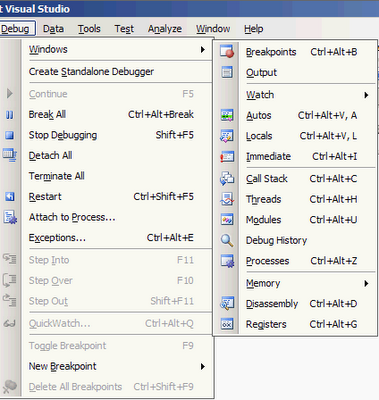The width and height of the screenshot is (379, 400).
Task: Open the Help menu
Action: (x=254, y=29)
